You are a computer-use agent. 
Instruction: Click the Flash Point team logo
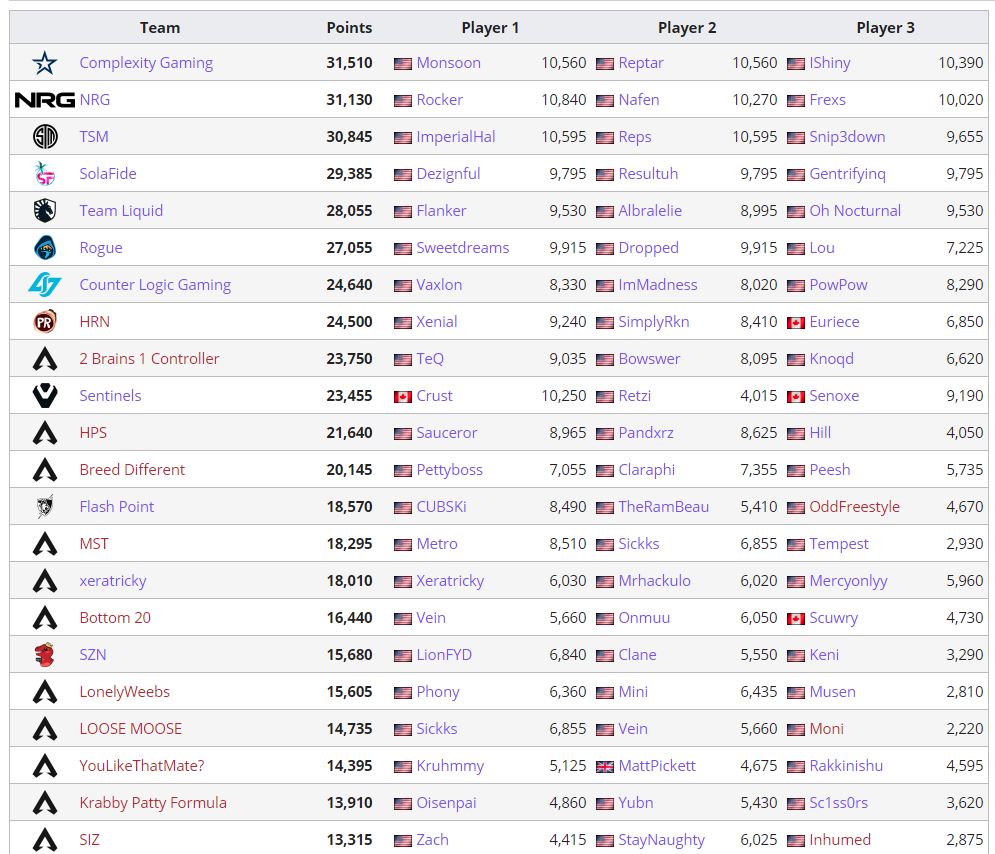point(43,506)
